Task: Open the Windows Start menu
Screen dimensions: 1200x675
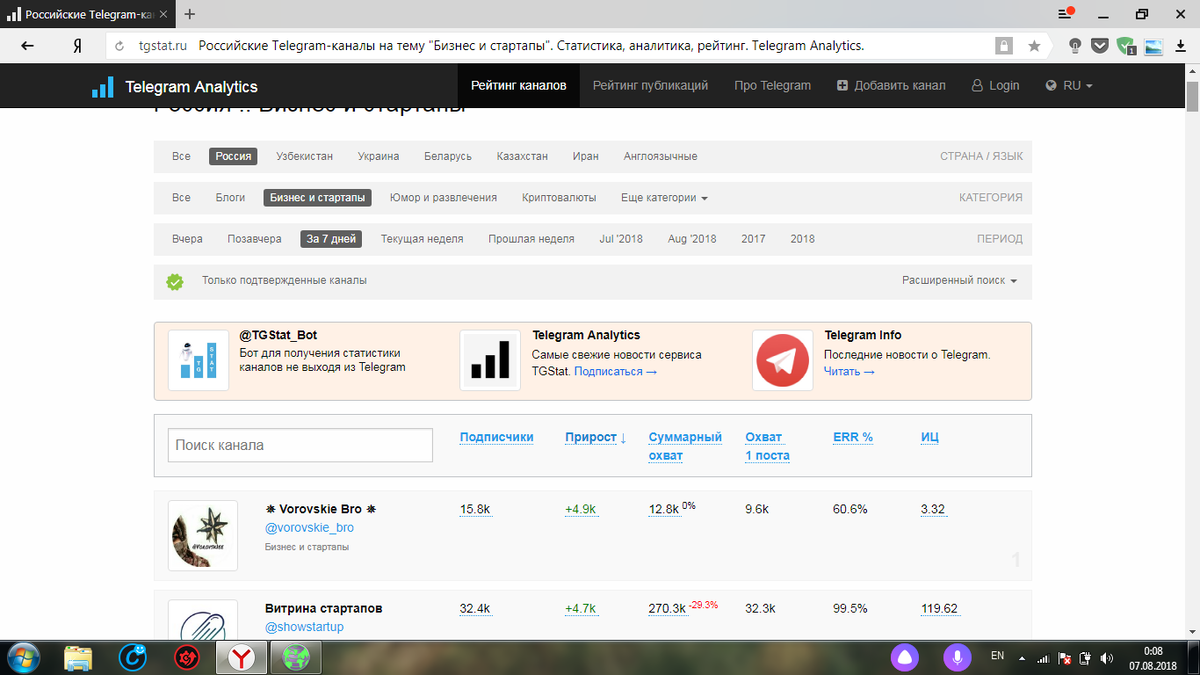Action: pos(21,657)
